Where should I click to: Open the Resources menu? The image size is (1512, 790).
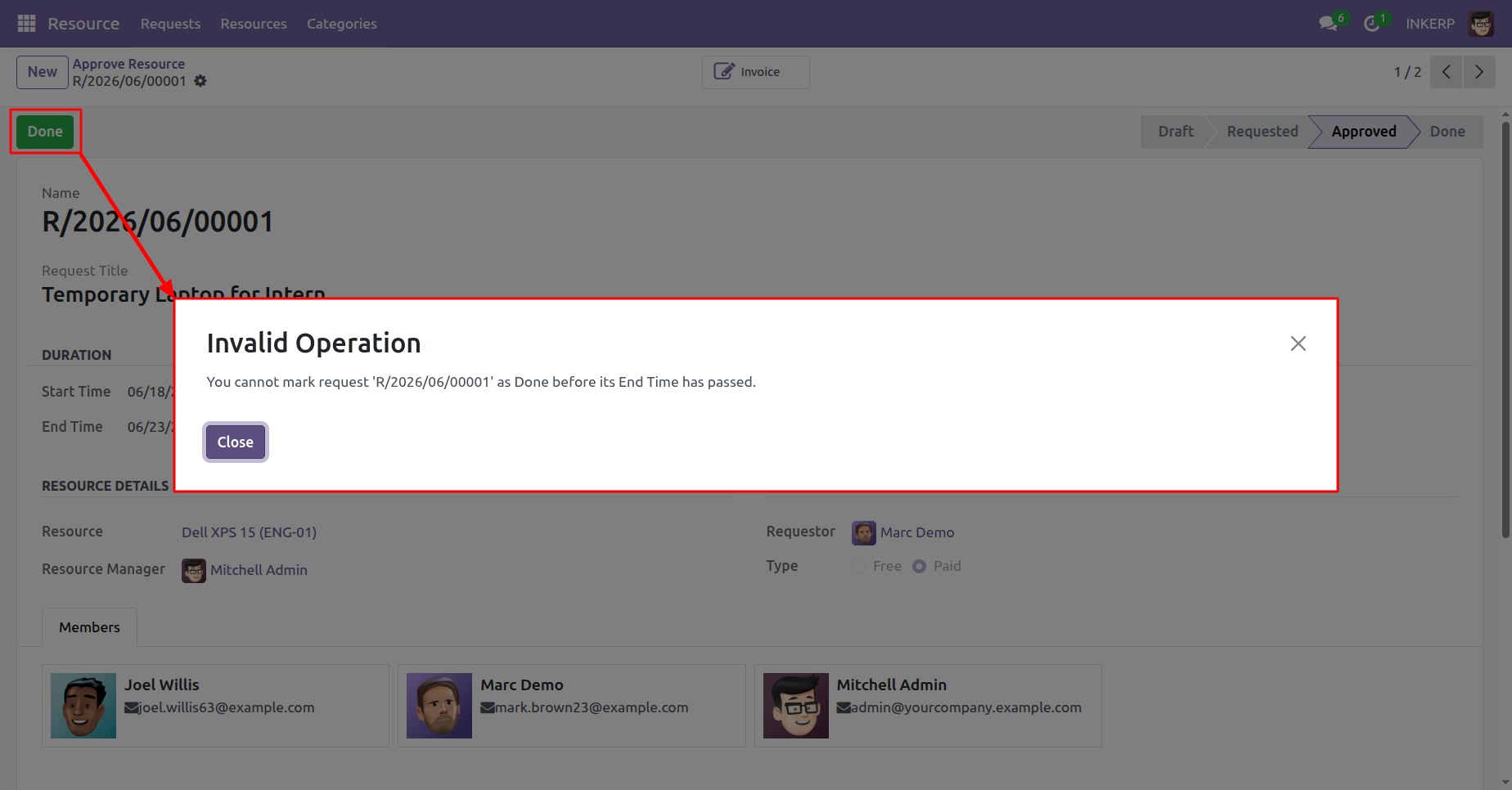pyautogui.click(x=254, y=24)
